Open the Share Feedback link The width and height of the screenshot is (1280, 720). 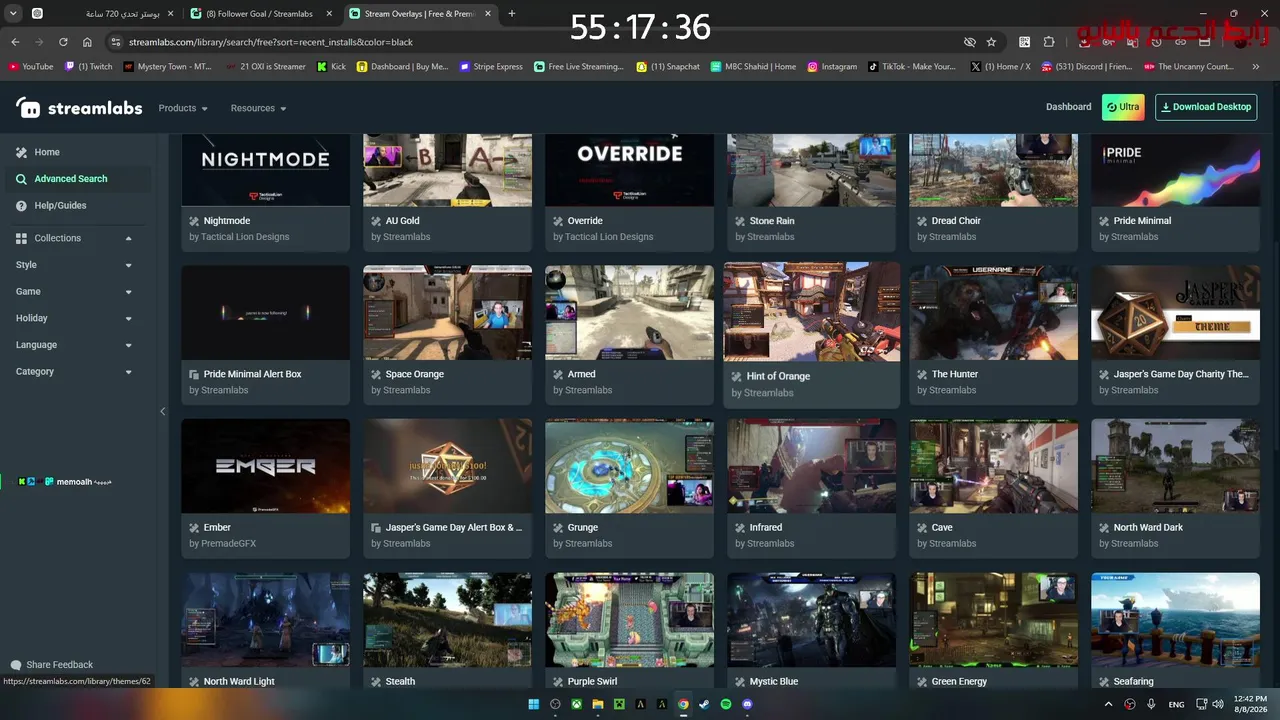click(x=59, y=665)
